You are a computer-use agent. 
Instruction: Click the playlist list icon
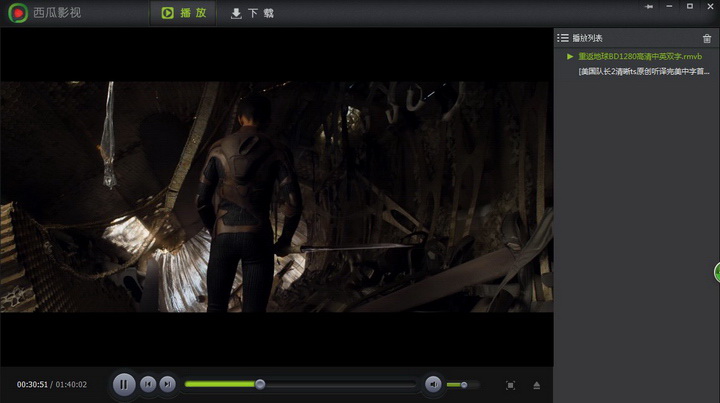[563, 38]
